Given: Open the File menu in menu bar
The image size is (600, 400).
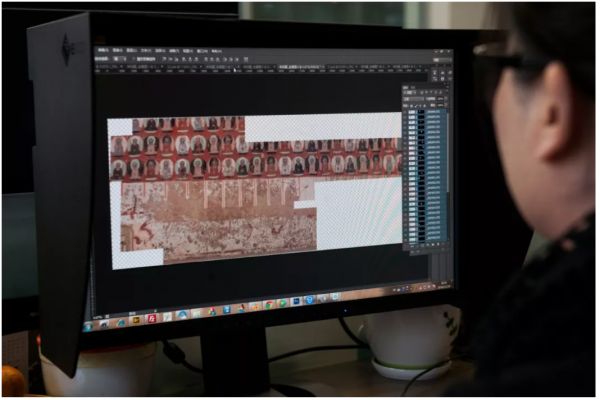Looking at the screenshot, I should pos(102,49).
